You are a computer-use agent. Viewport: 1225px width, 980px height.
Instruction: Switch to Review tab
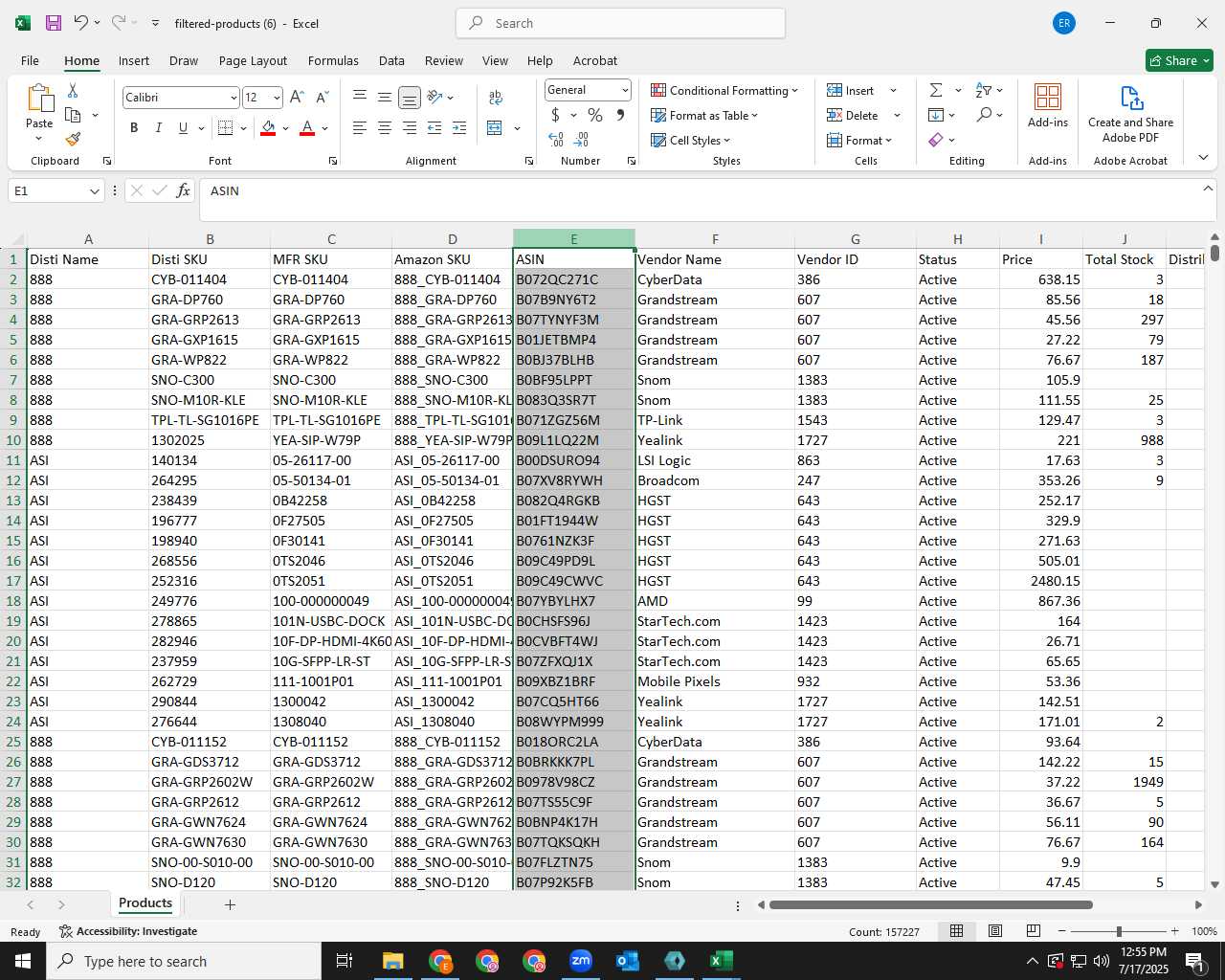444,60
